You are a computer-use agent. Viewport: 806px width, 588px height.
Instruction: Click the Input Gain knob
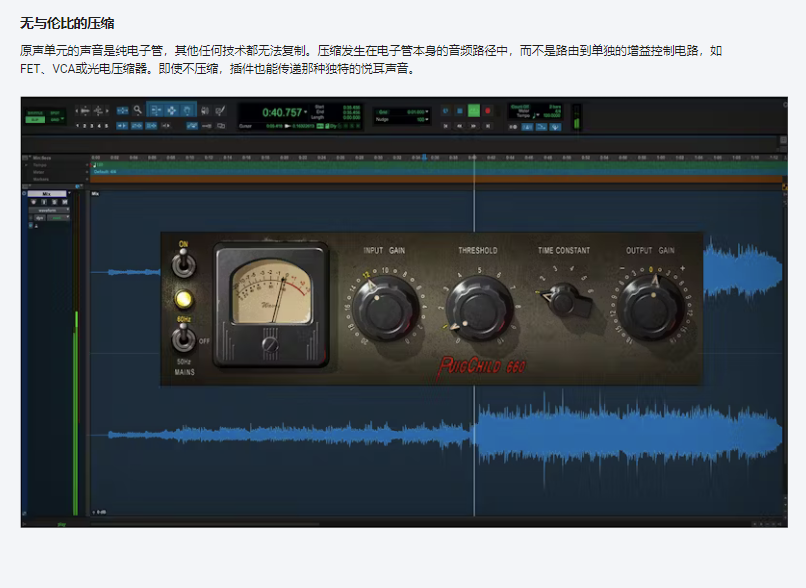point(385,309)
